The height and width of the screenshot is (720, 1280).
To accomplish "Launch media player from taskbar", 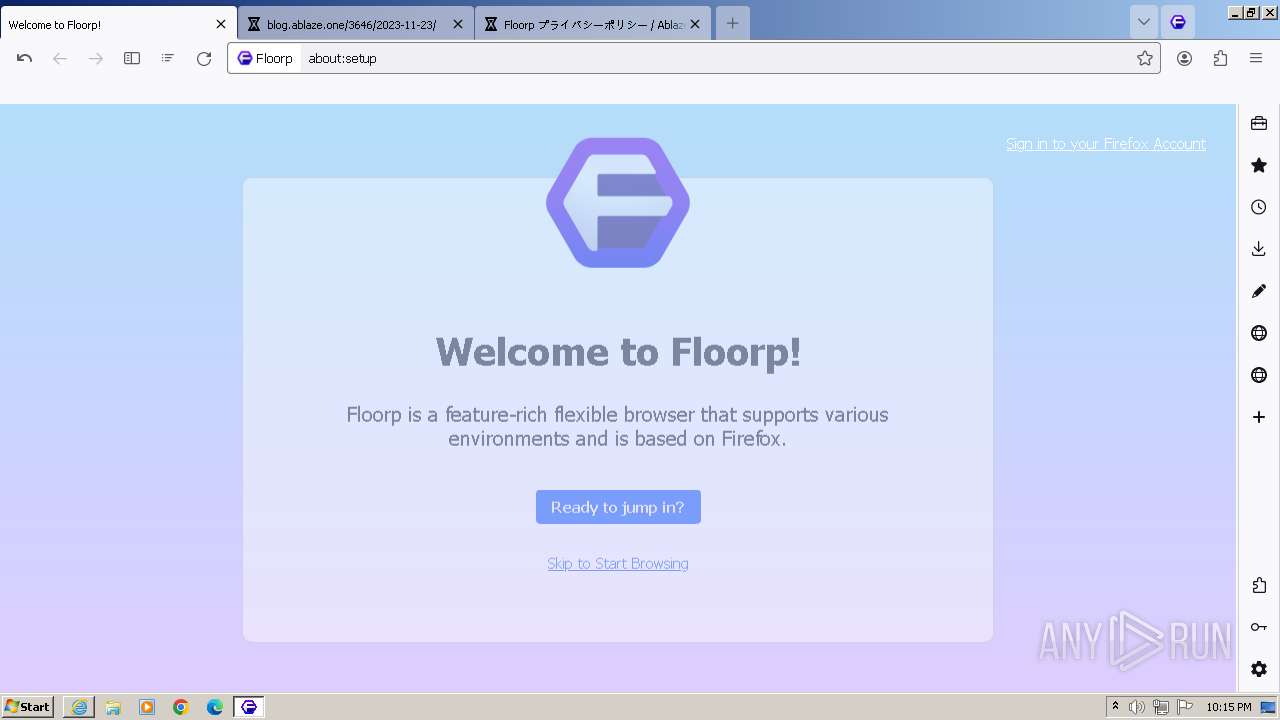I will click(147, 707).
